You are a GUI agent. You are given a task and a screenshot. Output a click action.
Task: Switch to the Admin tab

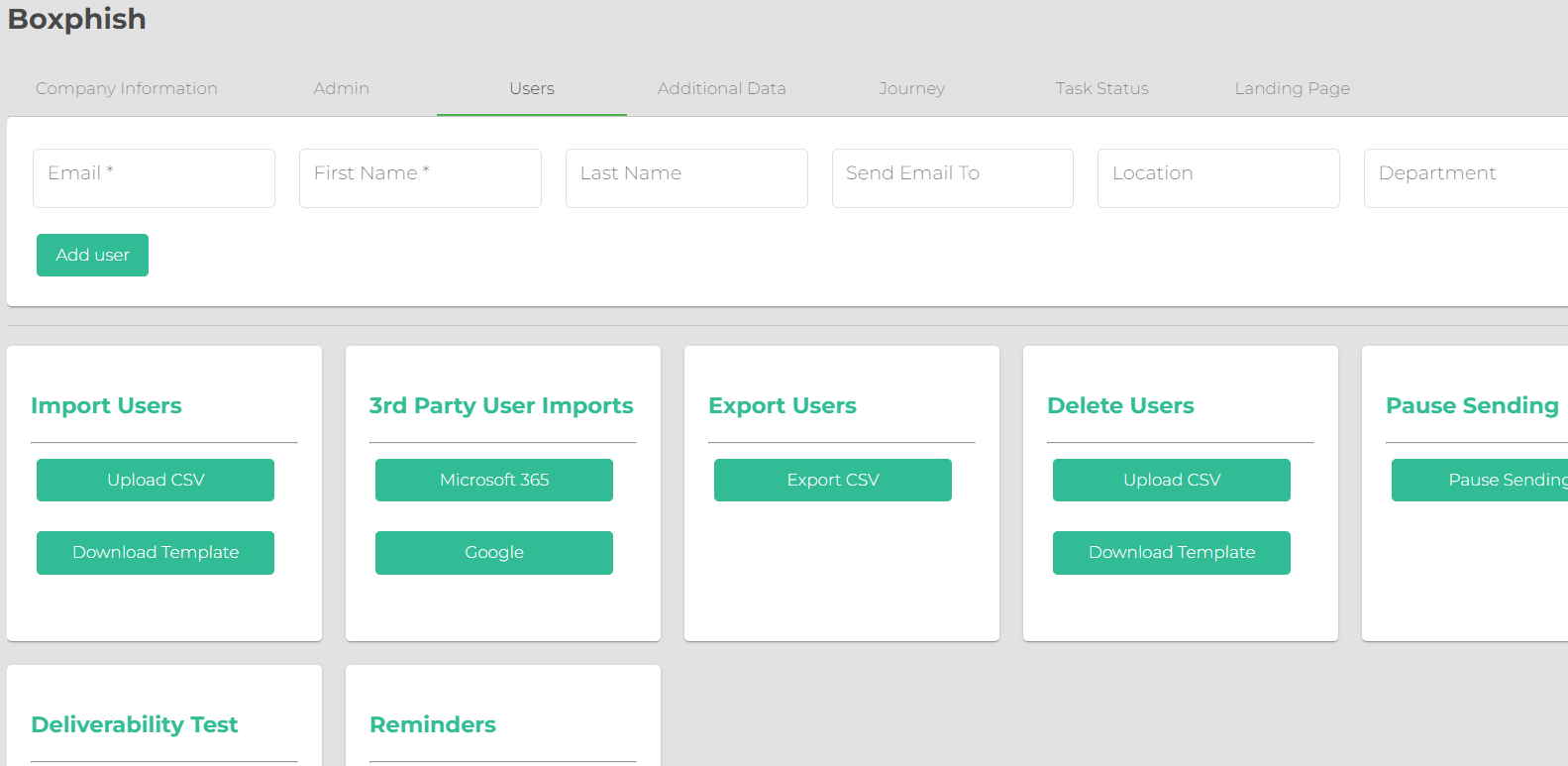tap(342, 88)
